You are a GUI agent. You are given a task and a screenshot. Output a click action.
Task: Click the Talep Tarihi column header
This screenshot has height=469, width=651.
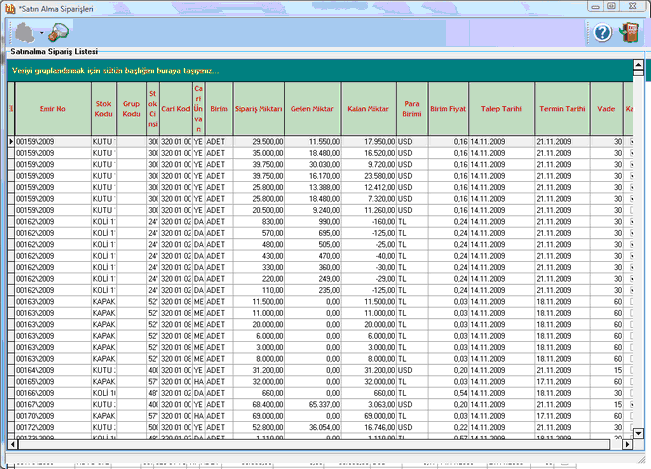pos(501,109)
